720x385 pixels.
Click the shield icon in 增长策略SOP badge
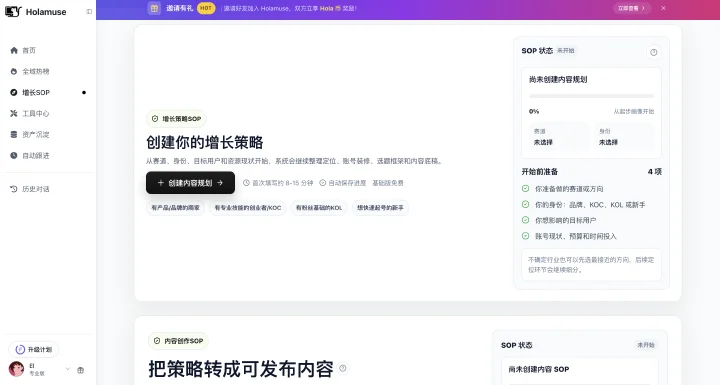(x=155, y=119)
